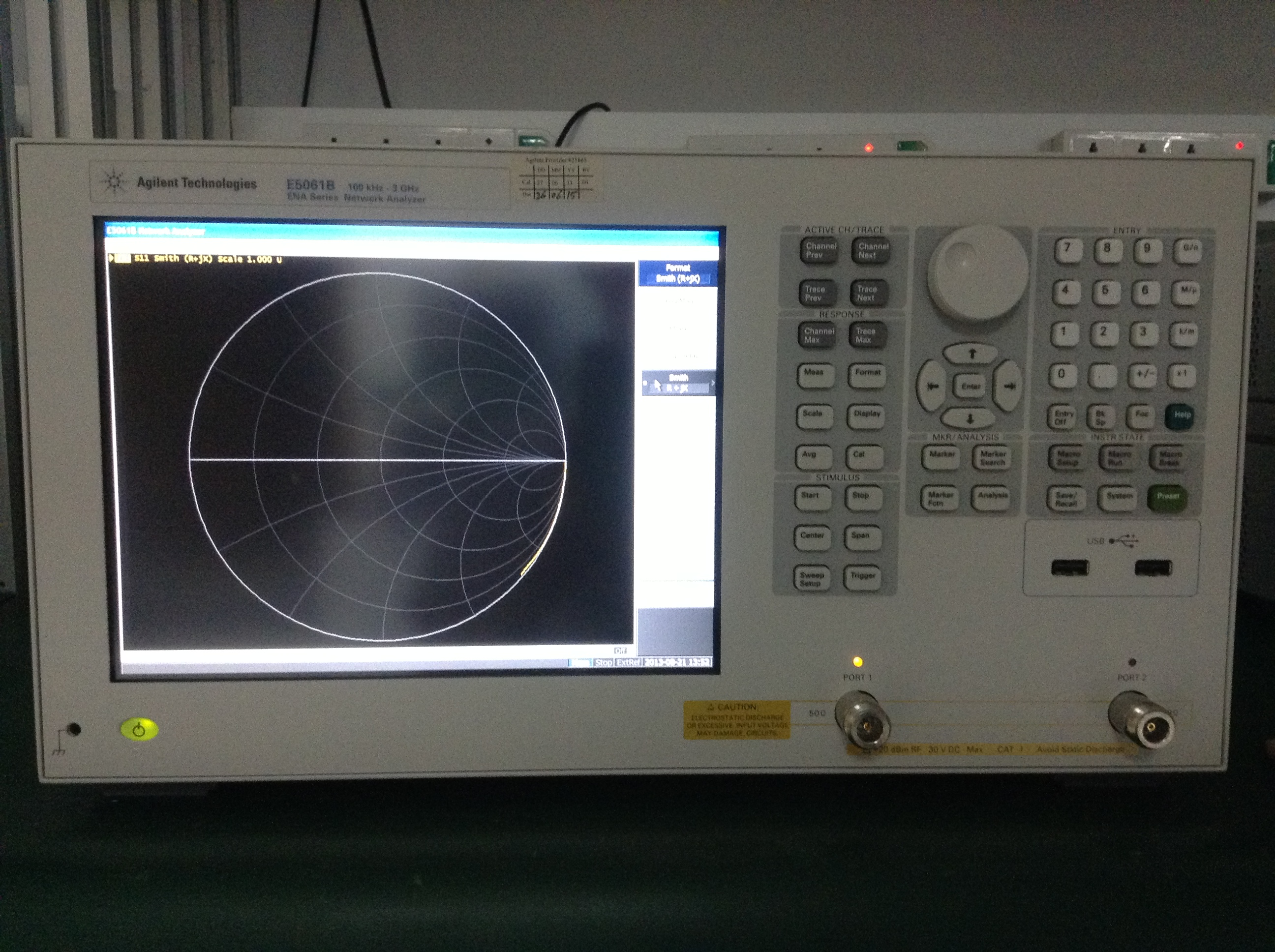Open the Save/Recall key
1275x952 pixels.
coord(1066,499)
